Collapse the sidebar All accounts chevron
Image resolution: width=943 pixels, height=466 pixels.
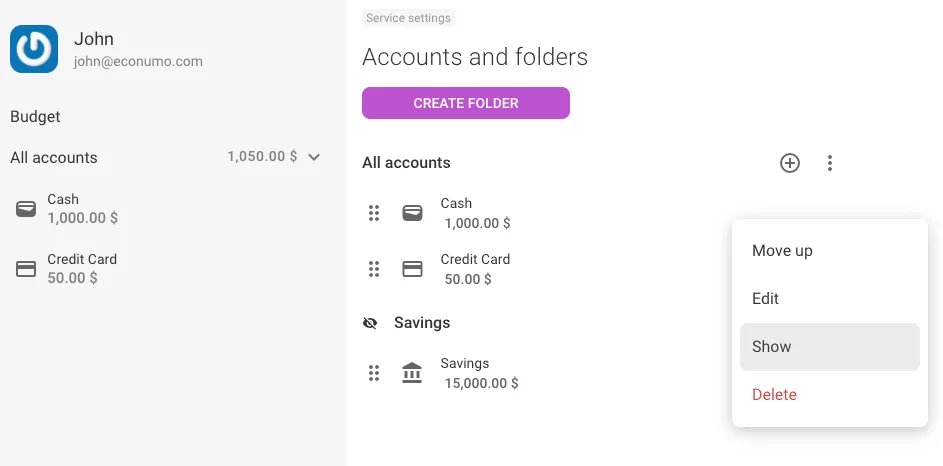tap(314, 157)
